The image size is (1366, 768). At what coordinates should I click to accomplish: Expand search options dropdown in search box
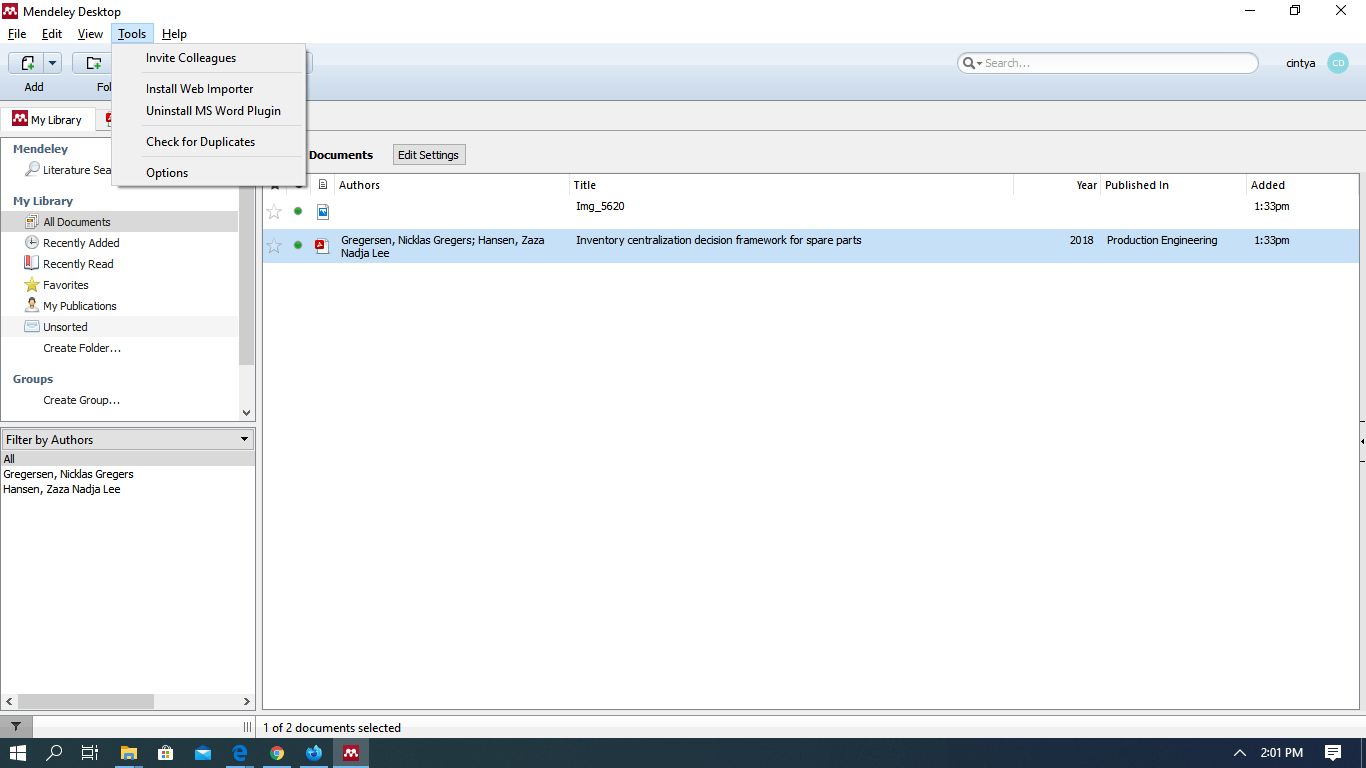972,63
